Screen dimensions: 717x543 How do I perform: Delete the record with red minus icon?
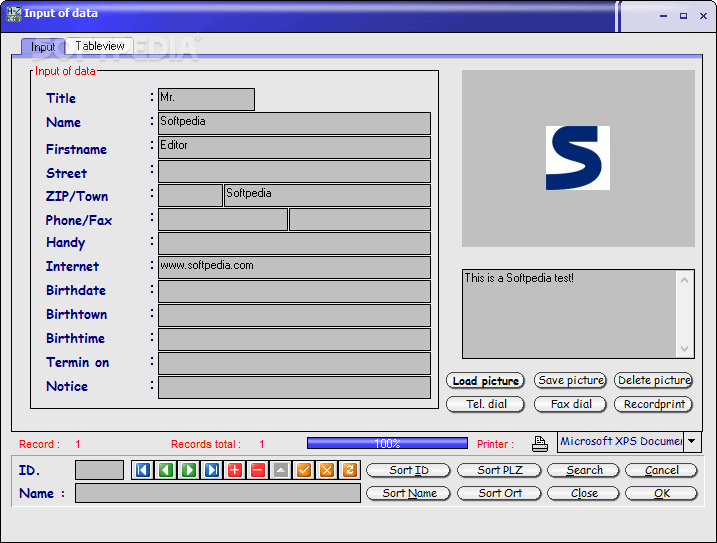click(258, 470)
